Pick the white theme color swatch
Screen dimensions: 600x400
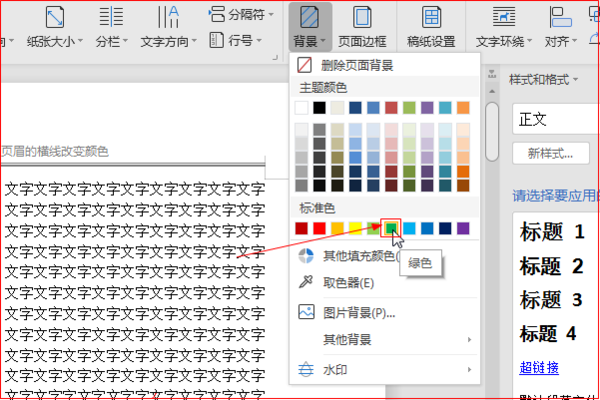[x=302, y=108]
